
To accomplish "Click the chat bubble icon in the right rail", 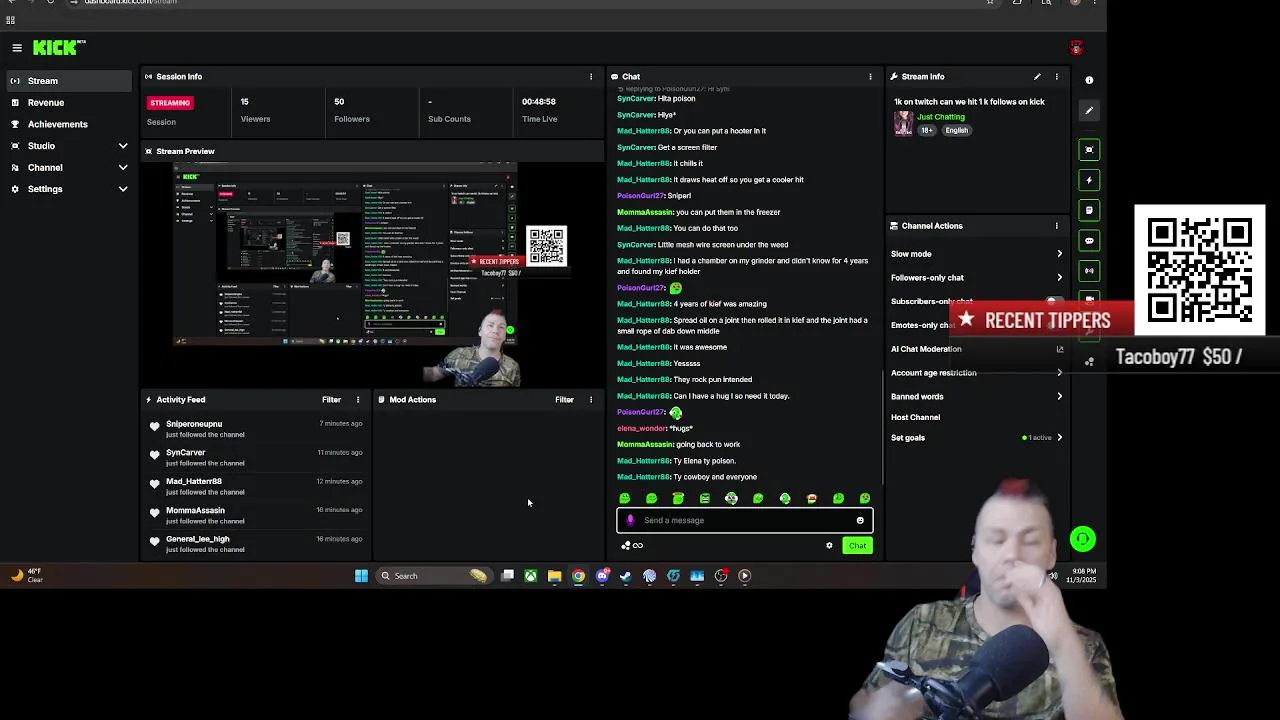I will click(x=1089, y=240).
